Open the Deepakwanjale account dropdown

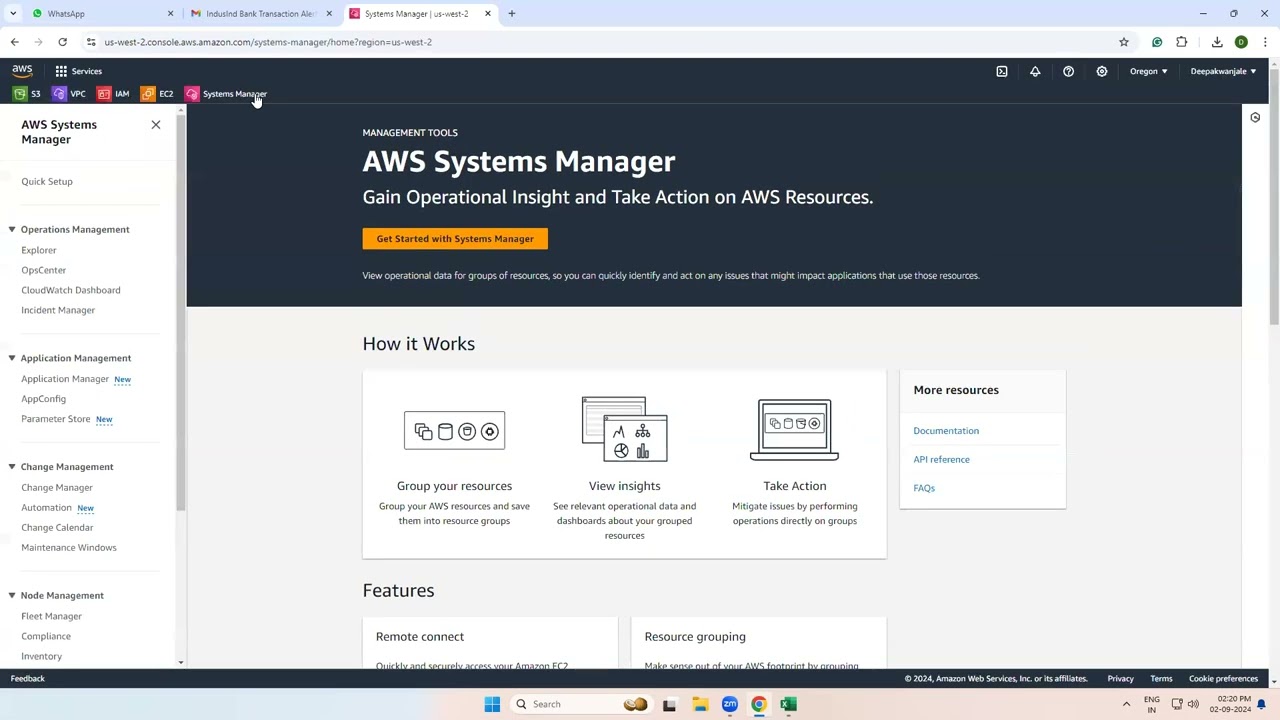(1223, 71)
